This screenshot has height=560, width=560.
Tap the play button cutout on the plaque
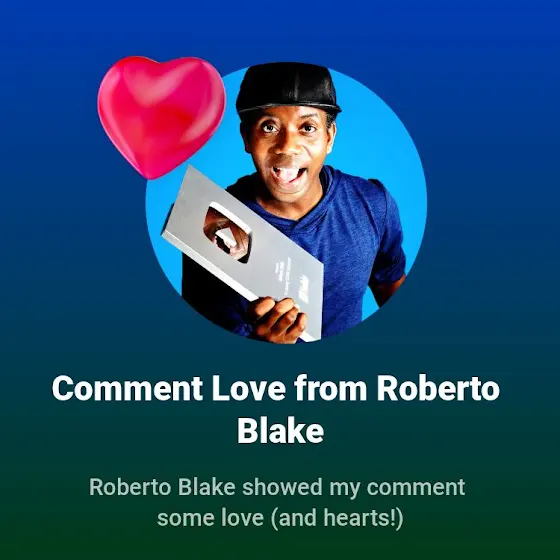228,232
